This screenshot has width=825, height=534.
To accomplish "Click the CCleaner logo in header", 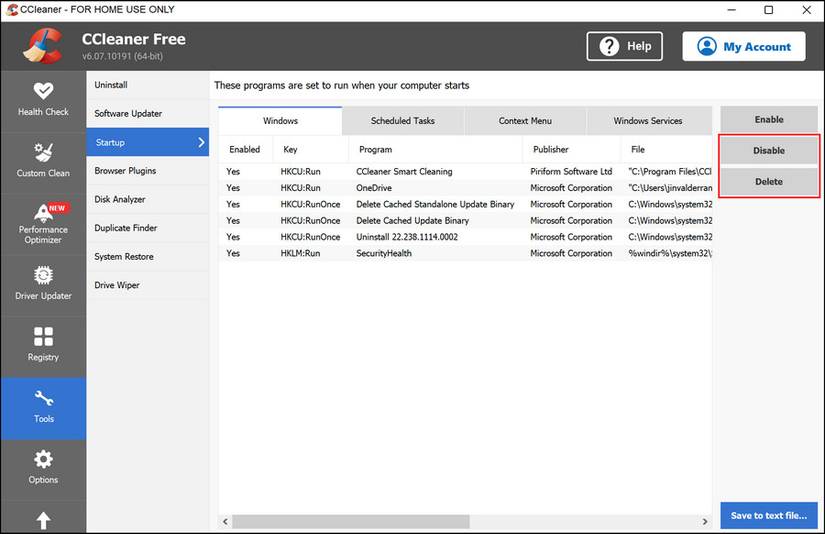I will pos(42,45).
